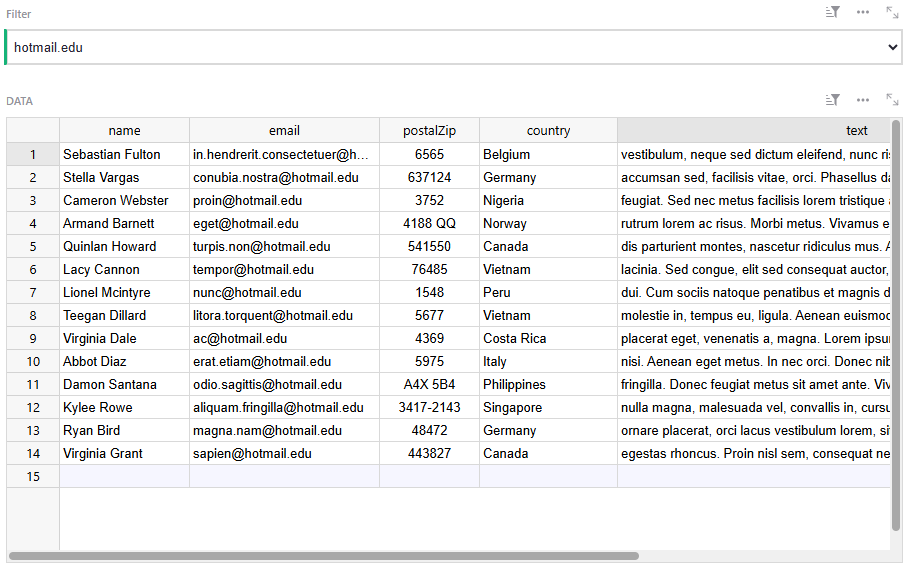Click email nunc@hotmail.edu
This screenshot has width=907, height=571.
pyautogui.click(x=284, y=293)
